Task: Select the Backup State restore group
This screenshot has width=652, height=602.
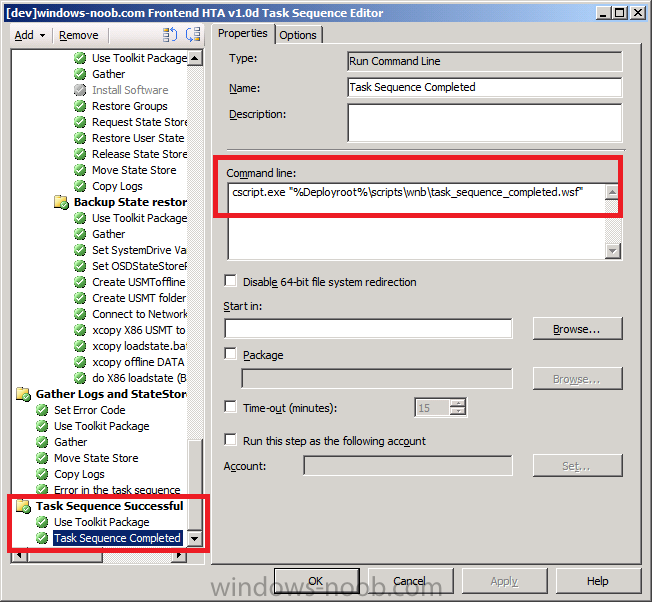Action: 130,202
